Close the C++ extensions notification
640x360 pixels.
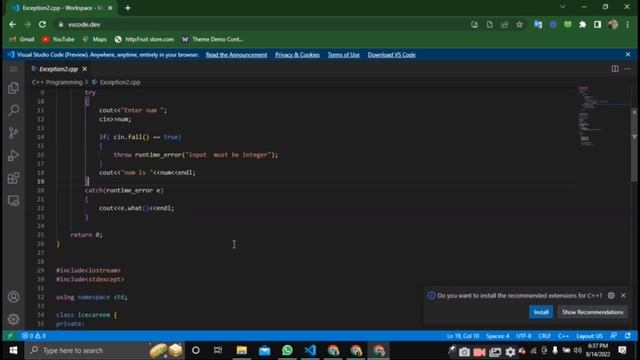click(623, 295)
